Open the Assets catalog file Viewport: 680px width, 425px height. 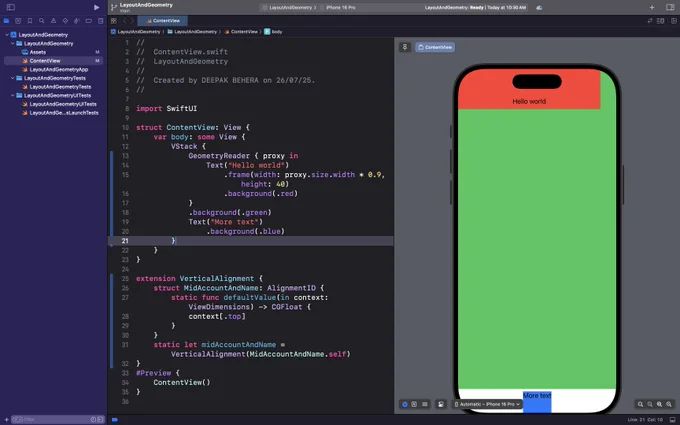(37, 52)
